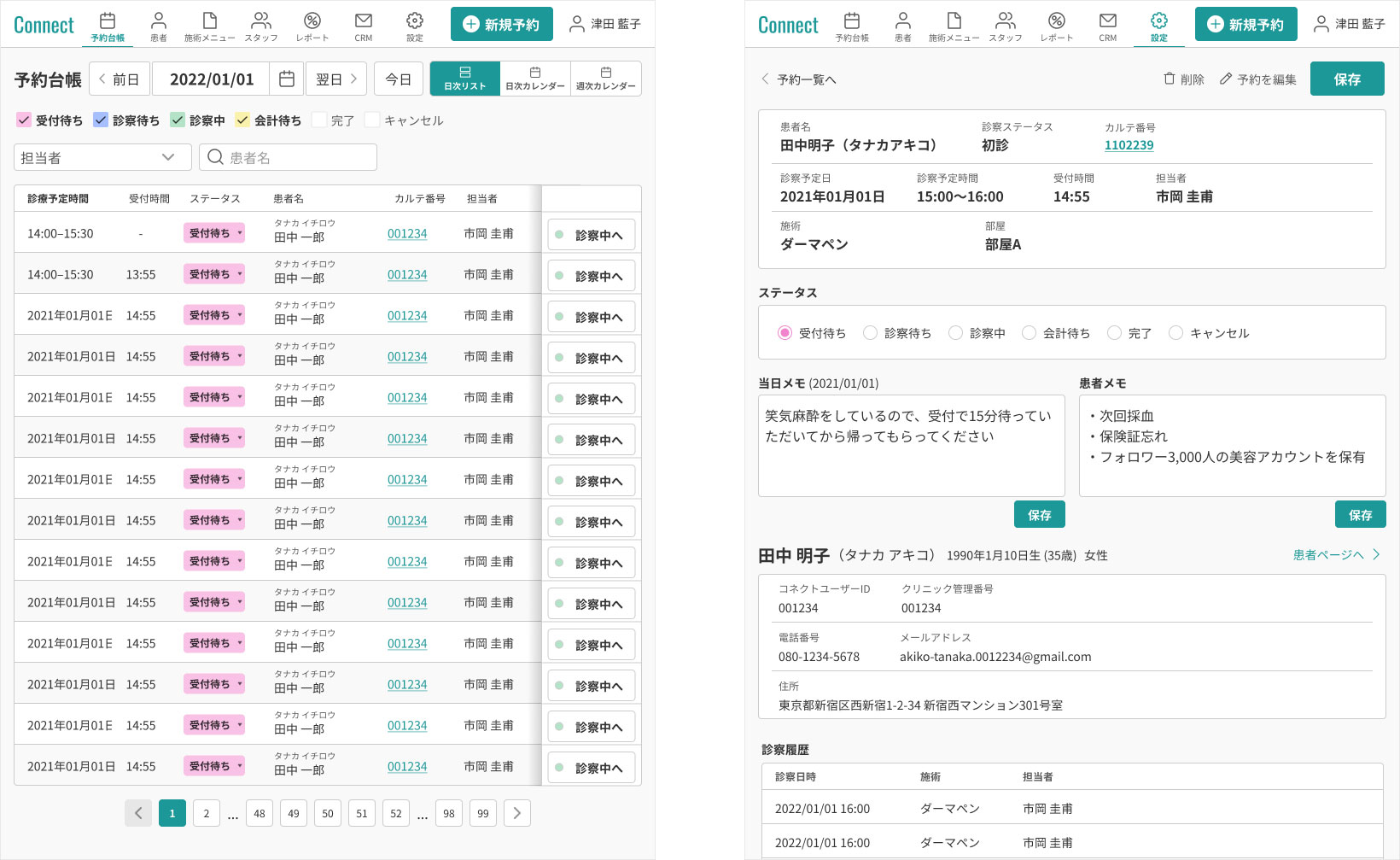The height and width of the screenshot is (860, 1400).
Task: Select 診察中 status radio button
Action: 955,333
